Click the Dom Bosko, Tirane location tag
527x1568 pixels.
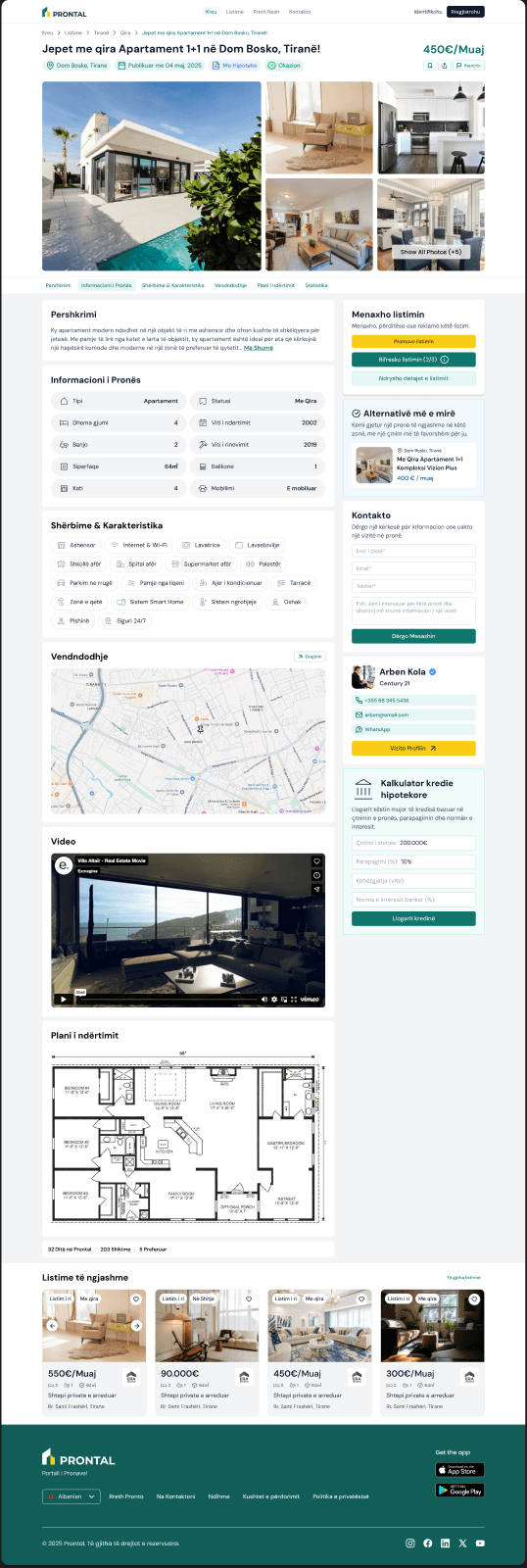pyautogui.click(x=76, y=66)
